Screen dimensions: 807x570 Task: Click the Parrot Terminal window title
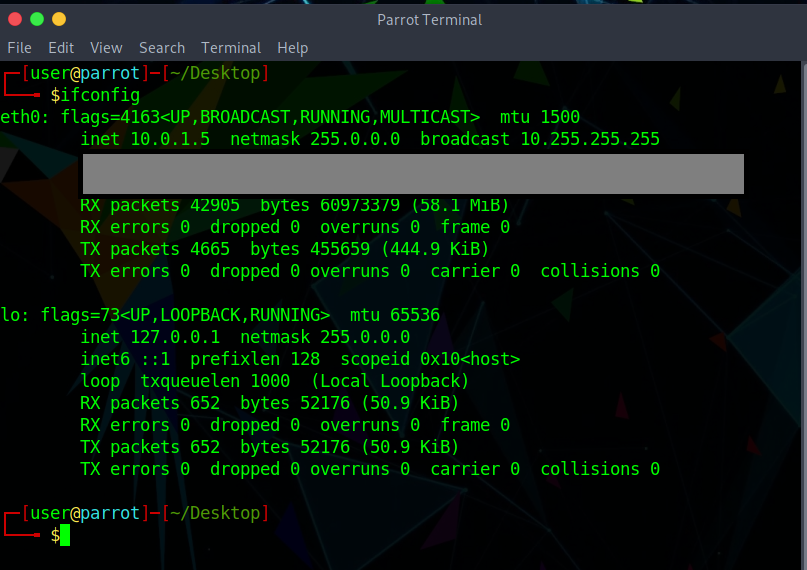(429, 20)
